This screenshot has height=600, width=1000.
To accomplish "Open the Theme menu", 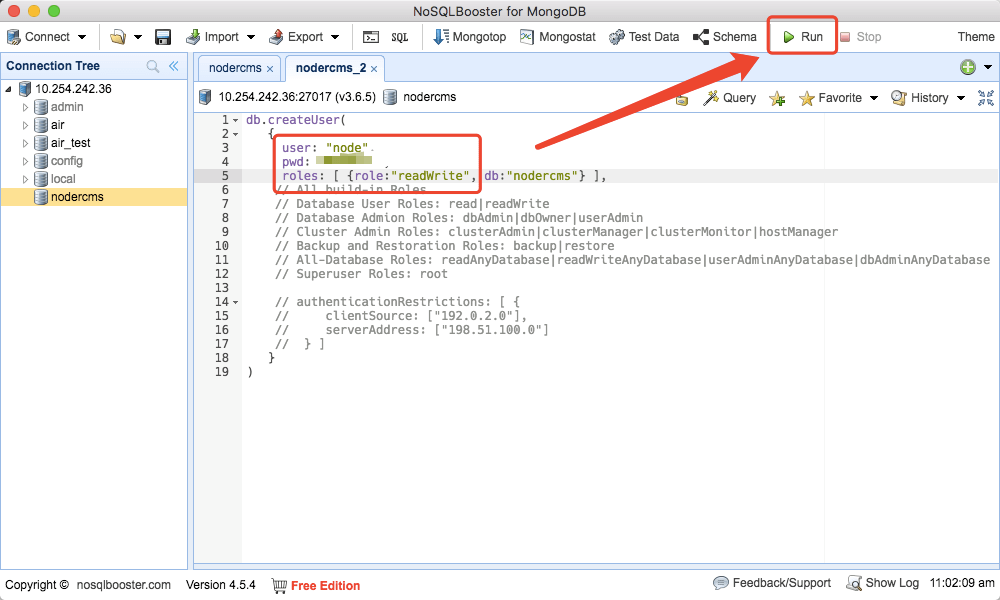I will tap(976, 37).
